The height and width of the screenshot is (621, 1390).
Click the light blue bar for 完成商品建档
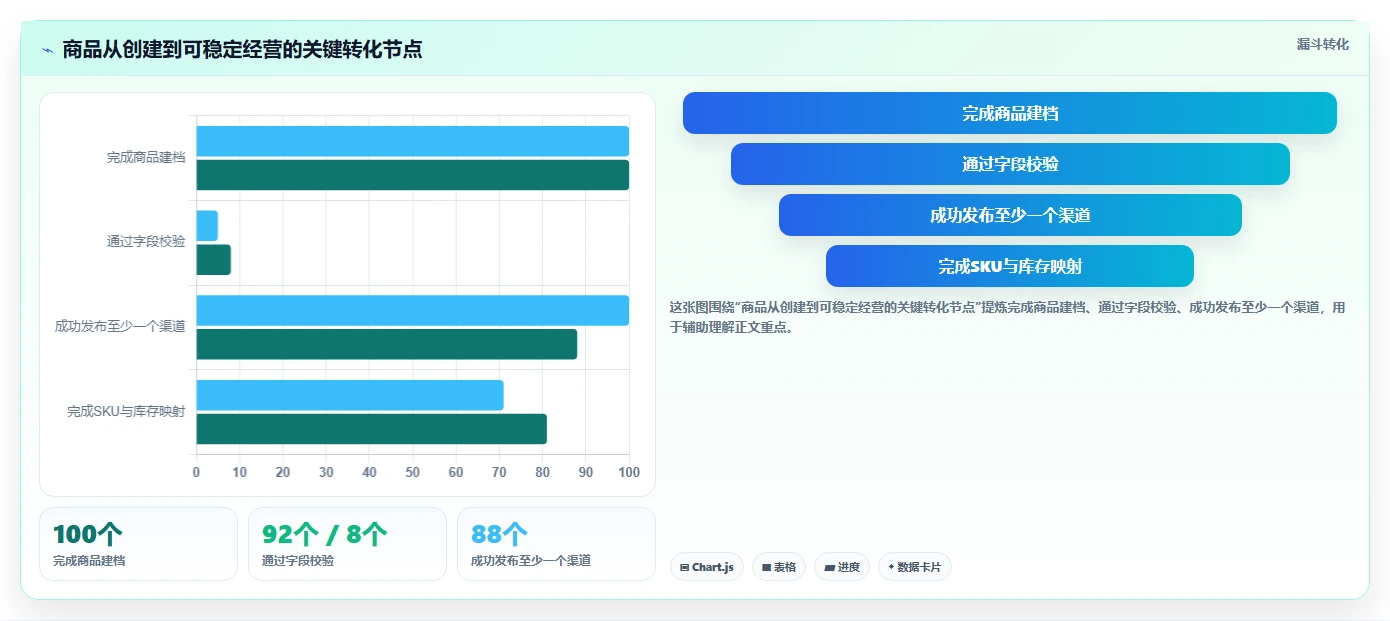point(412,141)
